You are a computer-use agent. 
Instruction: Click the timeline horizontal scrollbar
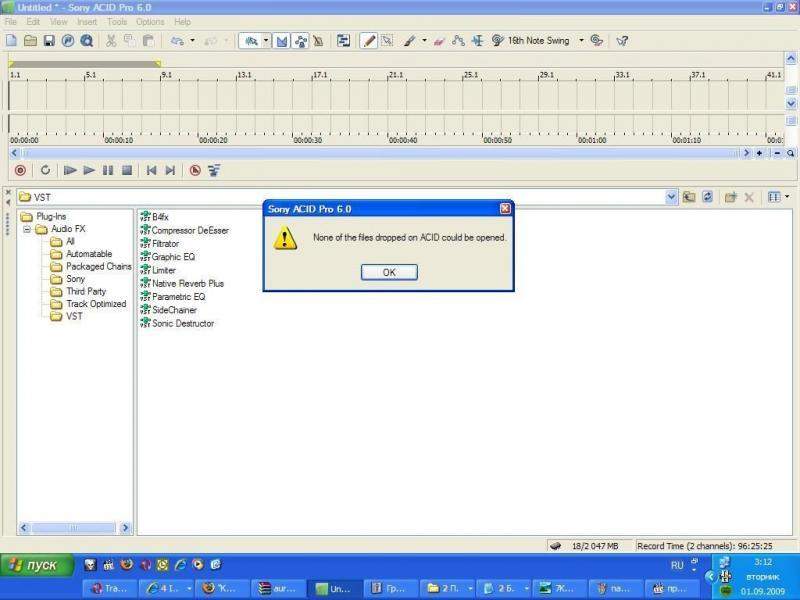coord(380,153)
